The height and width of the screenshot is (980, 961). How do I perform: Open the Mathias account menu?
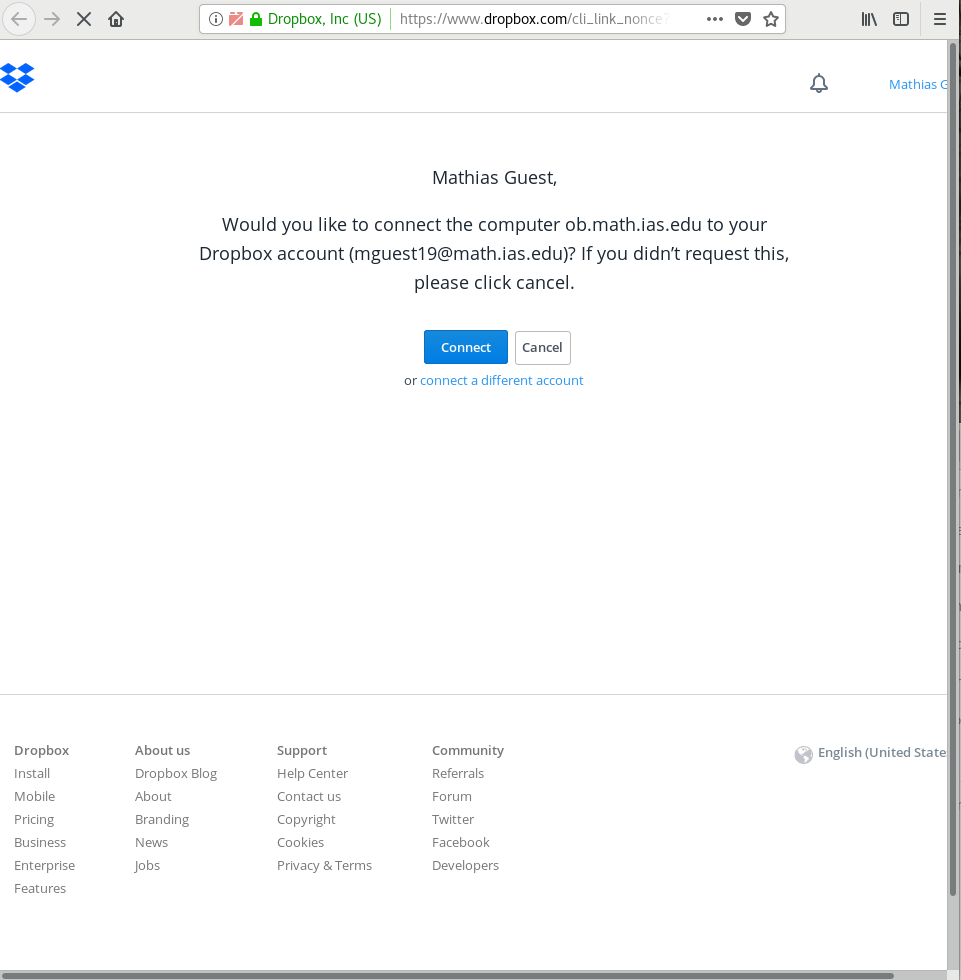pyautogui.click(x=916, y=84)
